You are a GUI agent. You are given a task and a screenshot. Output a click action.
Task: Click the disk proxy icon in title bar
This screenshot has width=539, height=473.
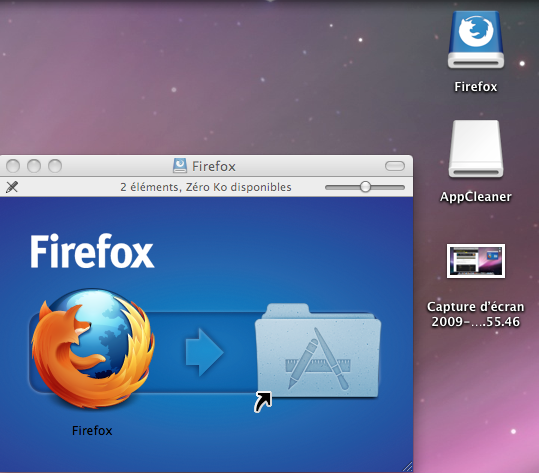click(179, 166)
